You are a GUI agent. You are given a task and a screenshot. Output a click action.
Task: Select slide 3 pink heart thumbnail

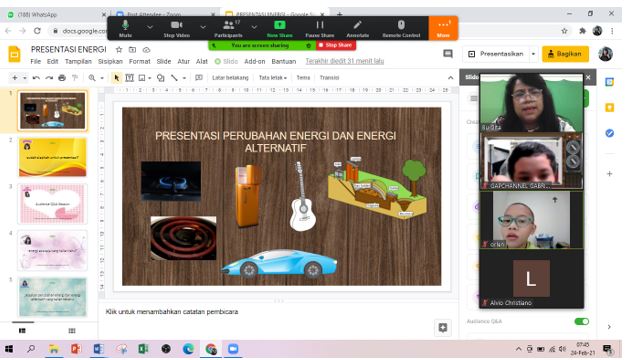coord(52,204)
